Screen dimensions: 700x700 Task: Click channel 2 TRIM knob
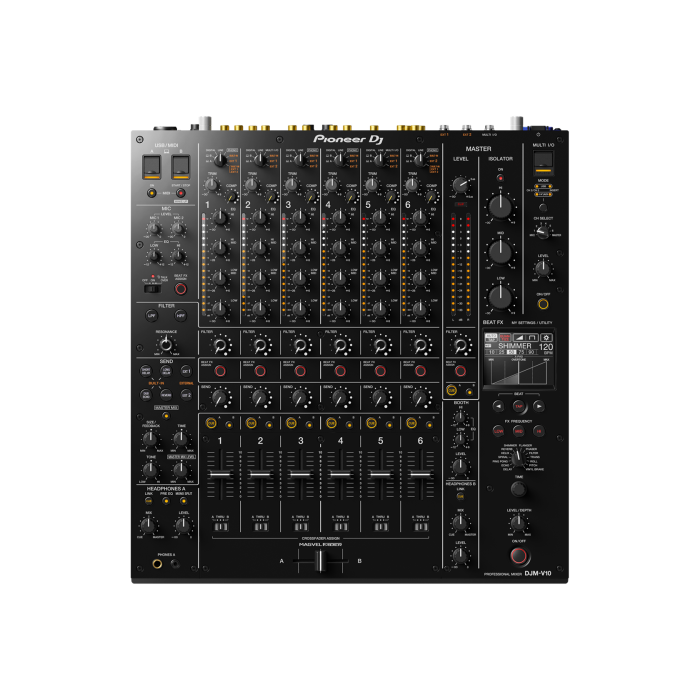[x=252, y=185]
